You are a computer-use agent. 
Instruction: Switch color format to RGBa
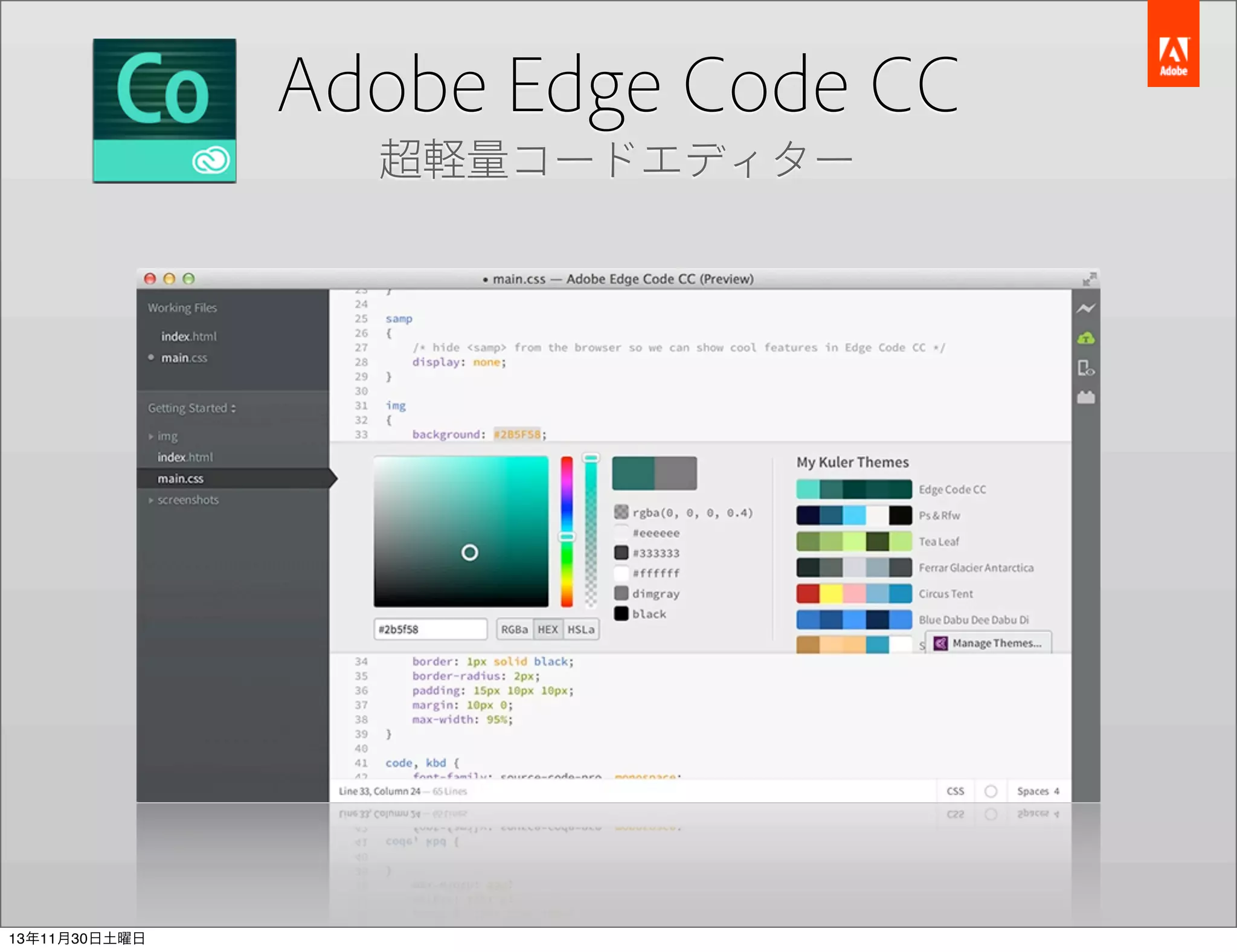click(x=515, y=629)
